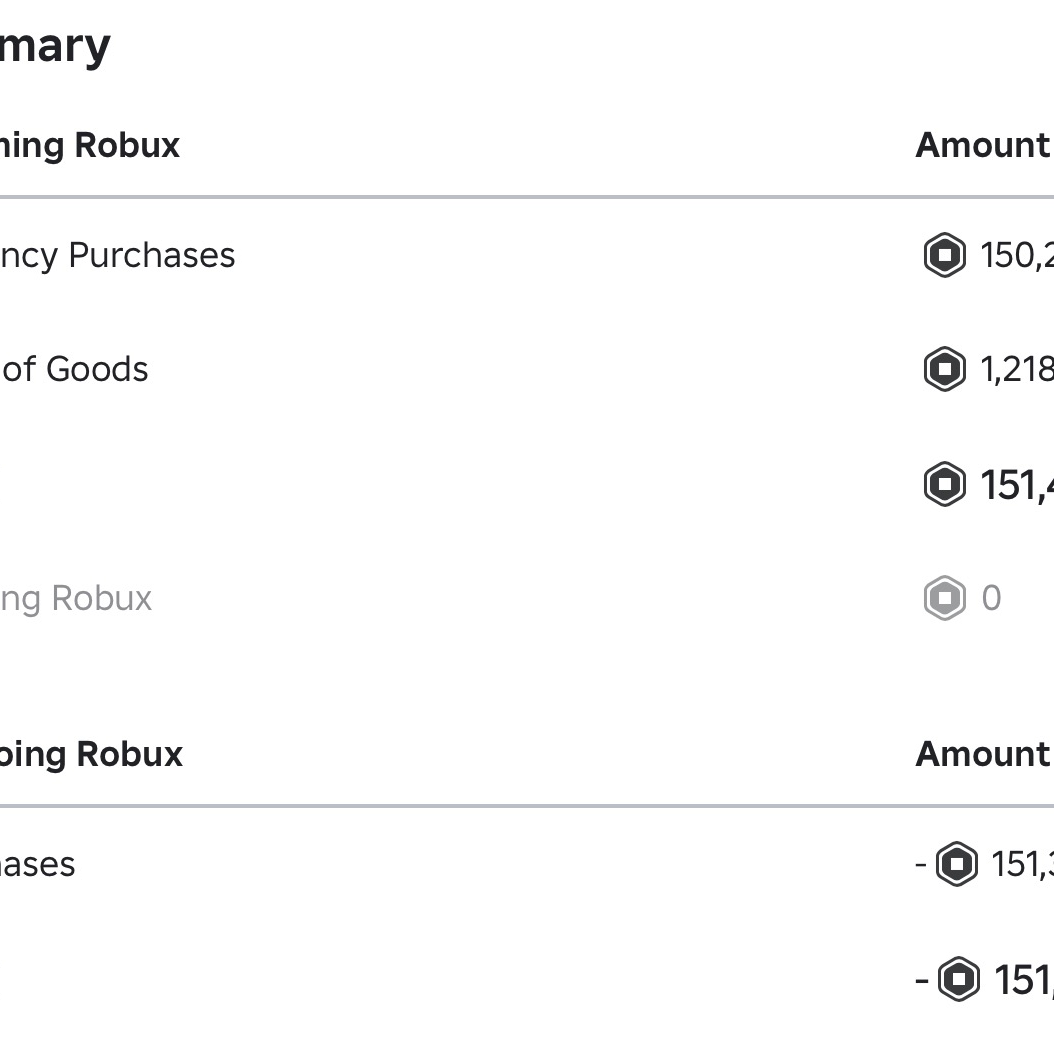
Task: Click the Incoming Robux column header
Action: click(90, 146)
